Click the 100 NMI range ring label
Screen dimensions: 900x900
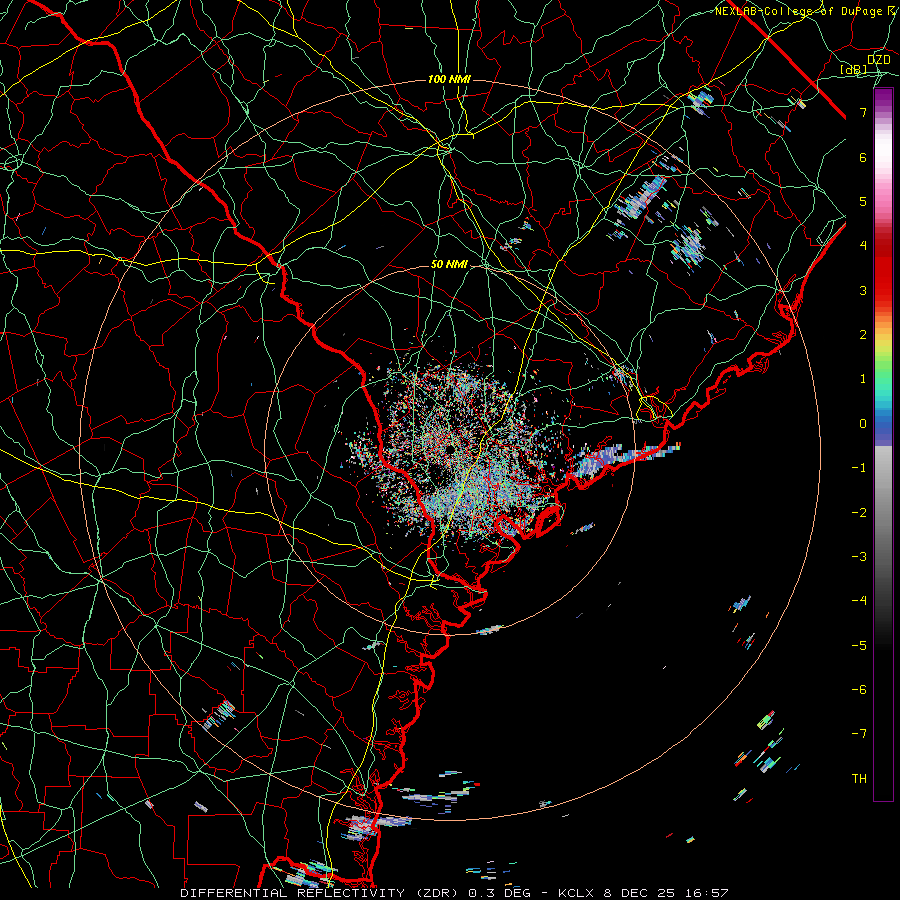click(x=449, y=79)
